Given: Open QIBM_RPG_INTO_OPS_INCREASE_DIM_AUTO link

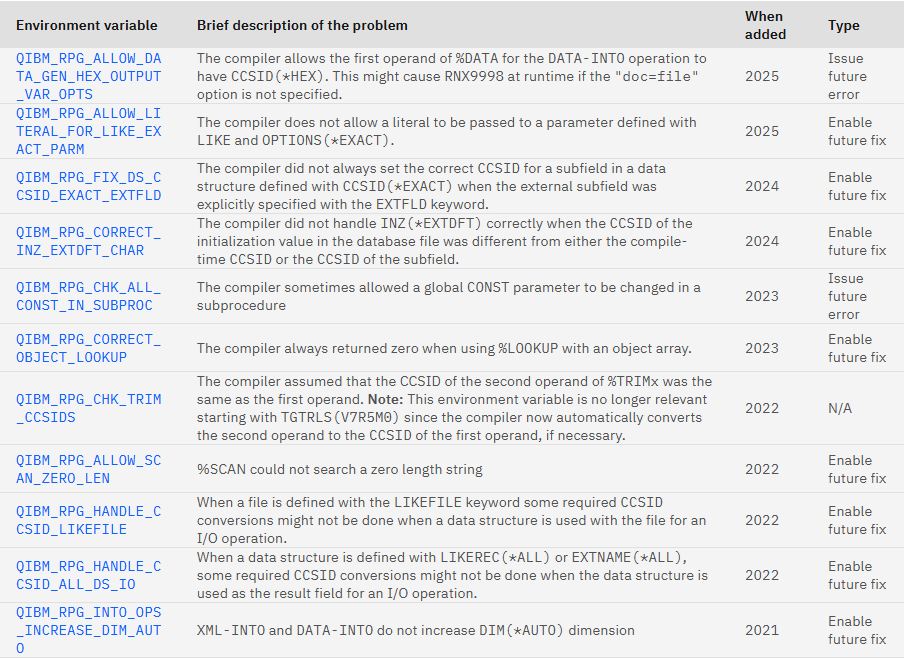Looking at the screenshot, I should [x=88, y=630].
